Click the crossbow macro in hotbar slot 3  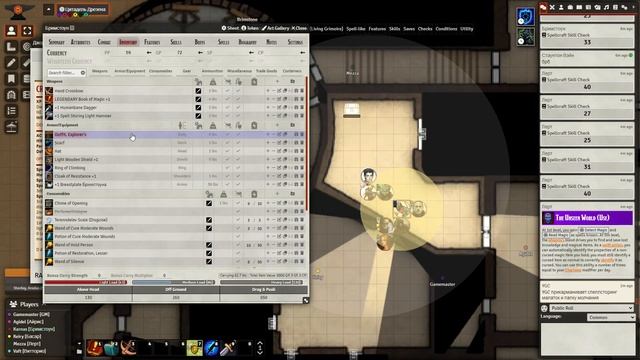tap(128, 348)
